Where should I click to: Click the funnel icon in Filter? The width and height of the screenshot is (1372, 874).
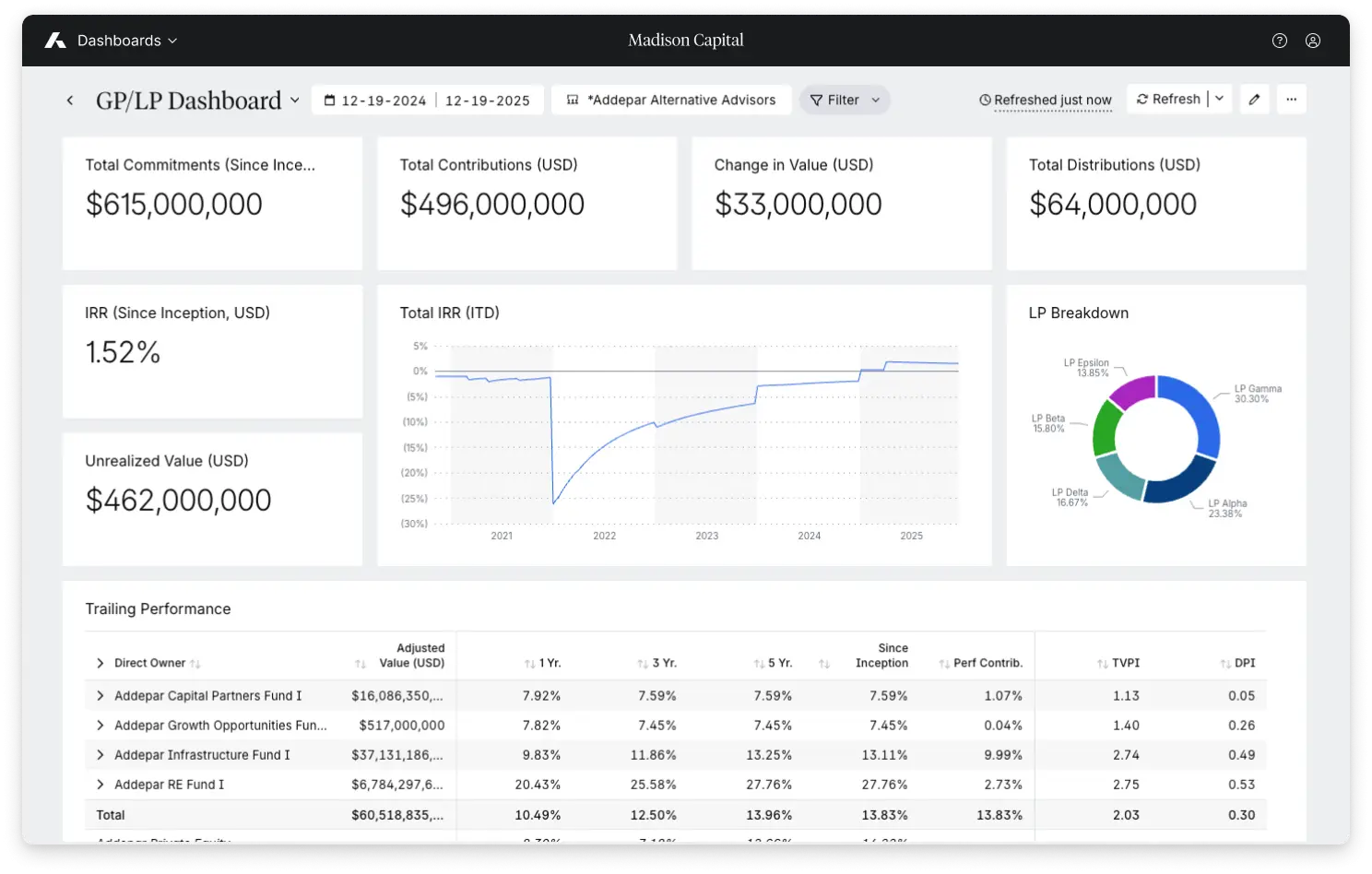tap(816, 100)
